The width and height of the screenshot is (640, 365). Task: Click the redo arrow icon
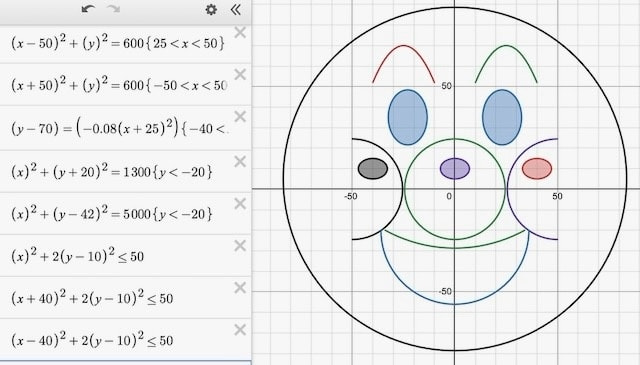pyautogui.click(x=113, y=9)
